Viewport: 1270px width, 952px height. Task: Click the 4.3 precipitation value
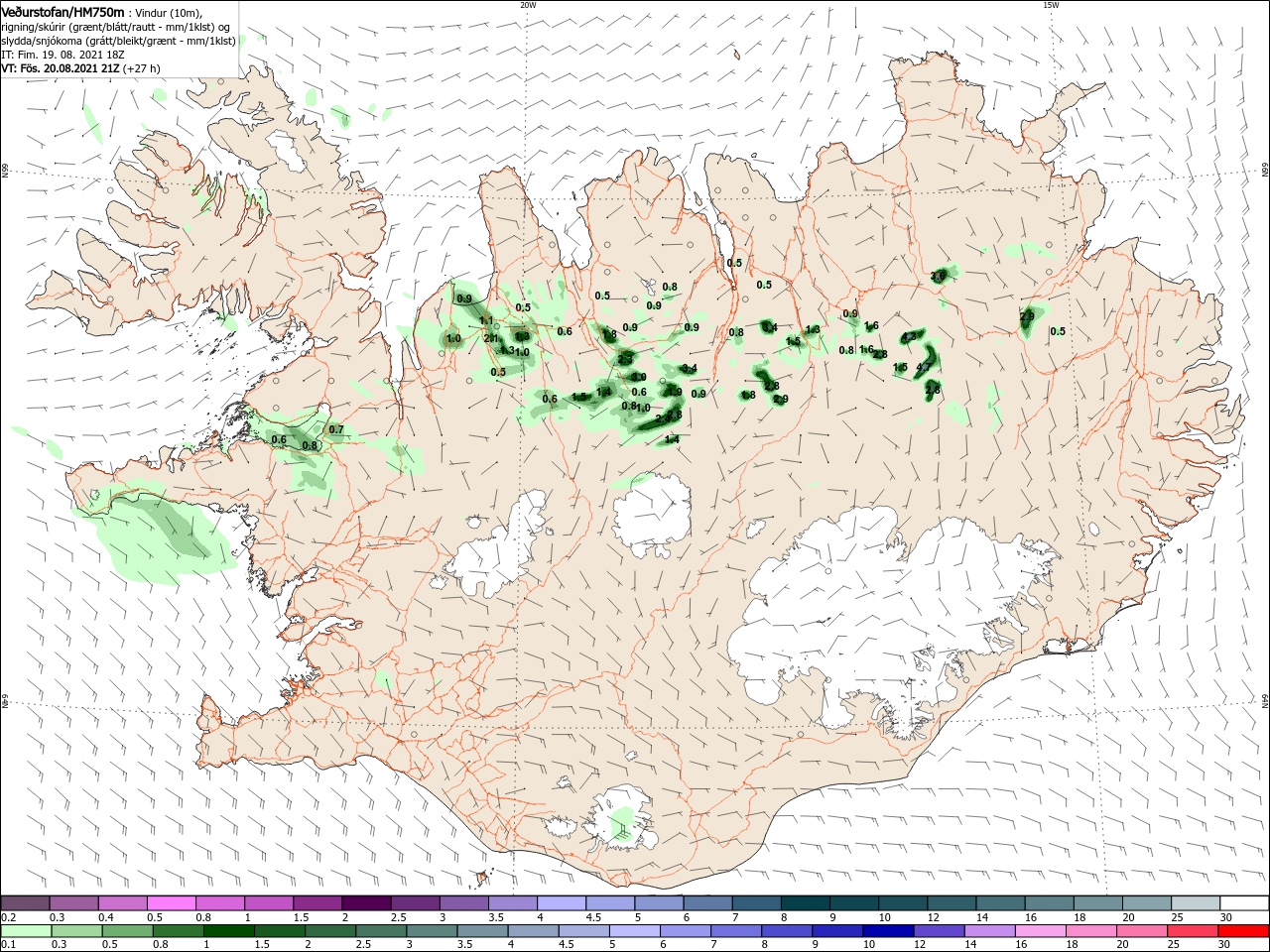(908, 336)
